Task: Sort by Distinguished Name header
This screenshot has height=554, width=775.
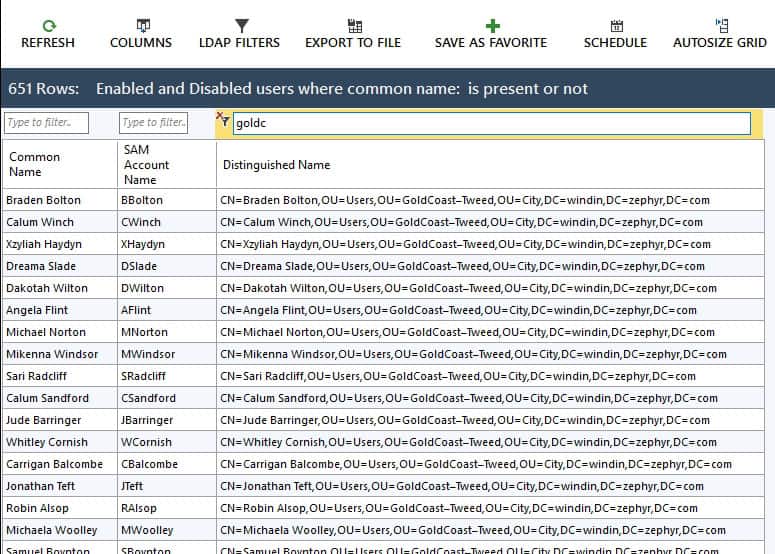Action: tap(490, 164)
